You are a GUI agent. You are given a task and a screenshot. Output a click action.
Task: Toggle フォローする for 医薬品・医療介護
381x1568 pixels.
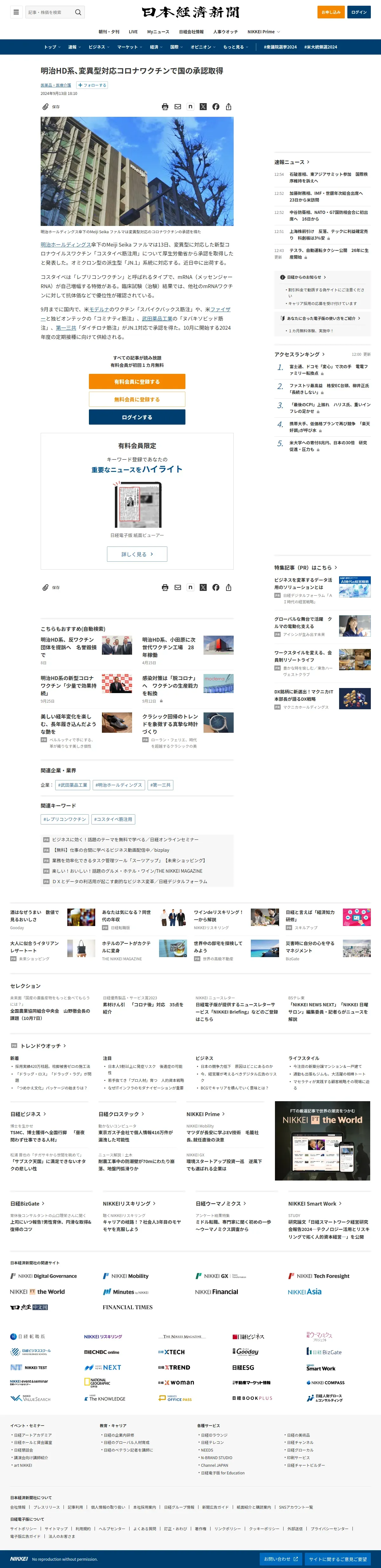[92, 85]
